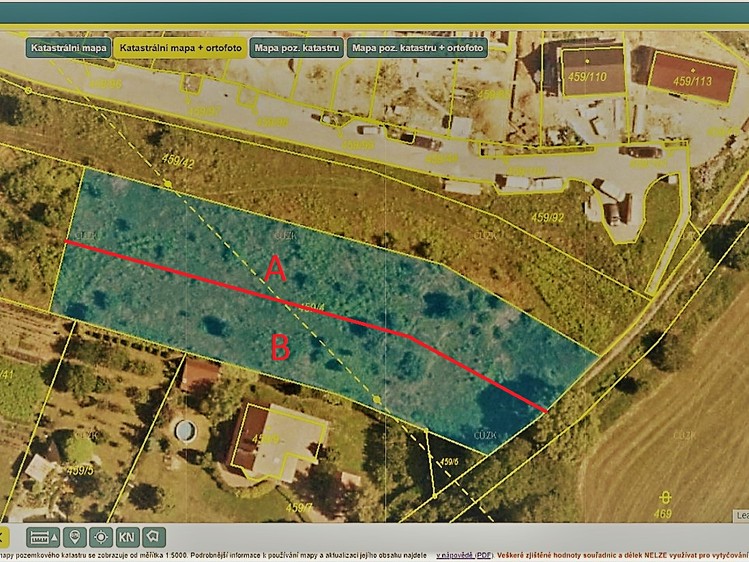
Task: Click the map location pin icon
Action: (75, 537)
